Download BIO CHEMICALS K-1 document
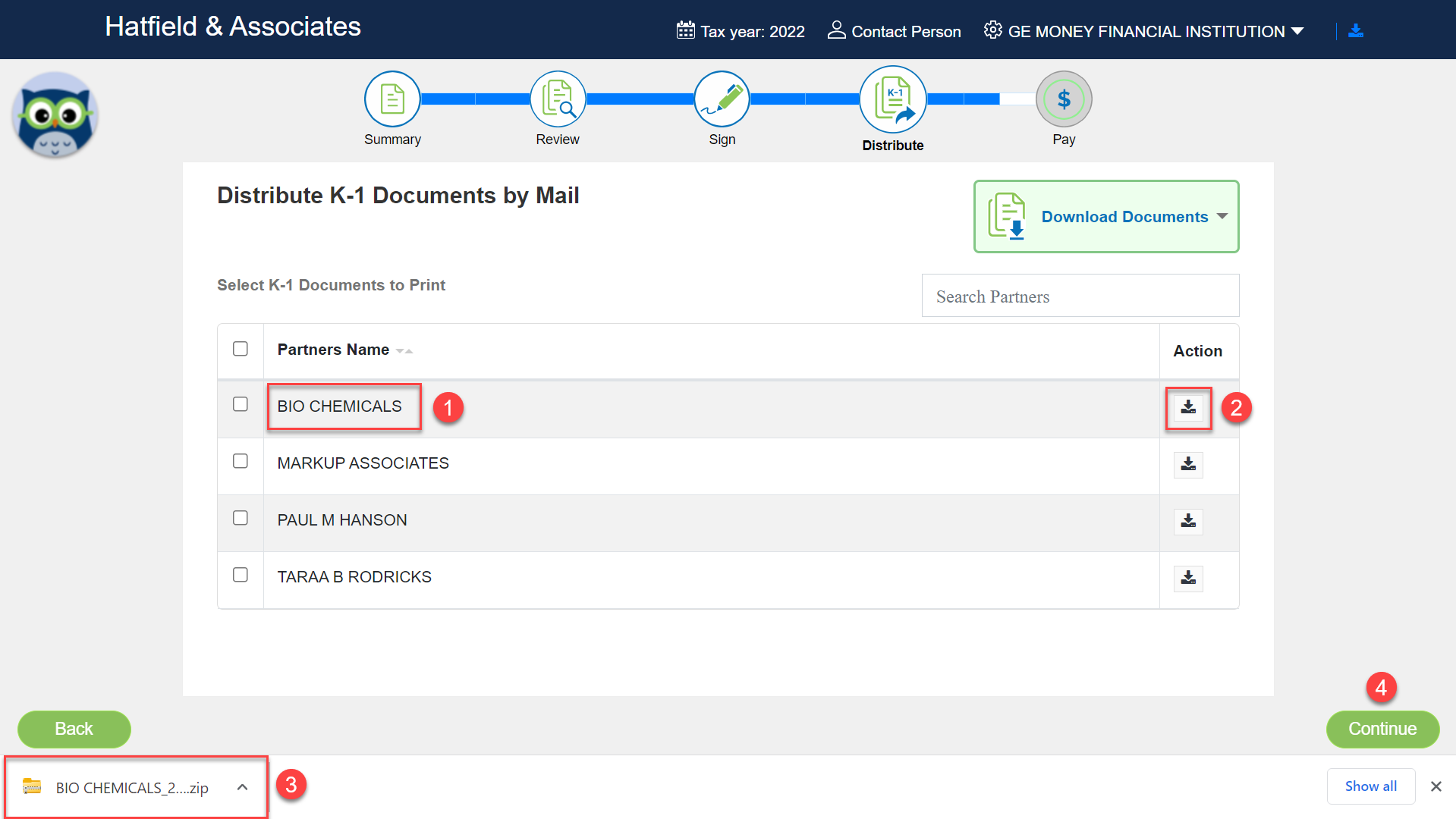Image resolution: width=1456 pixels, height=819 pixels. [x=1188, y=408]
